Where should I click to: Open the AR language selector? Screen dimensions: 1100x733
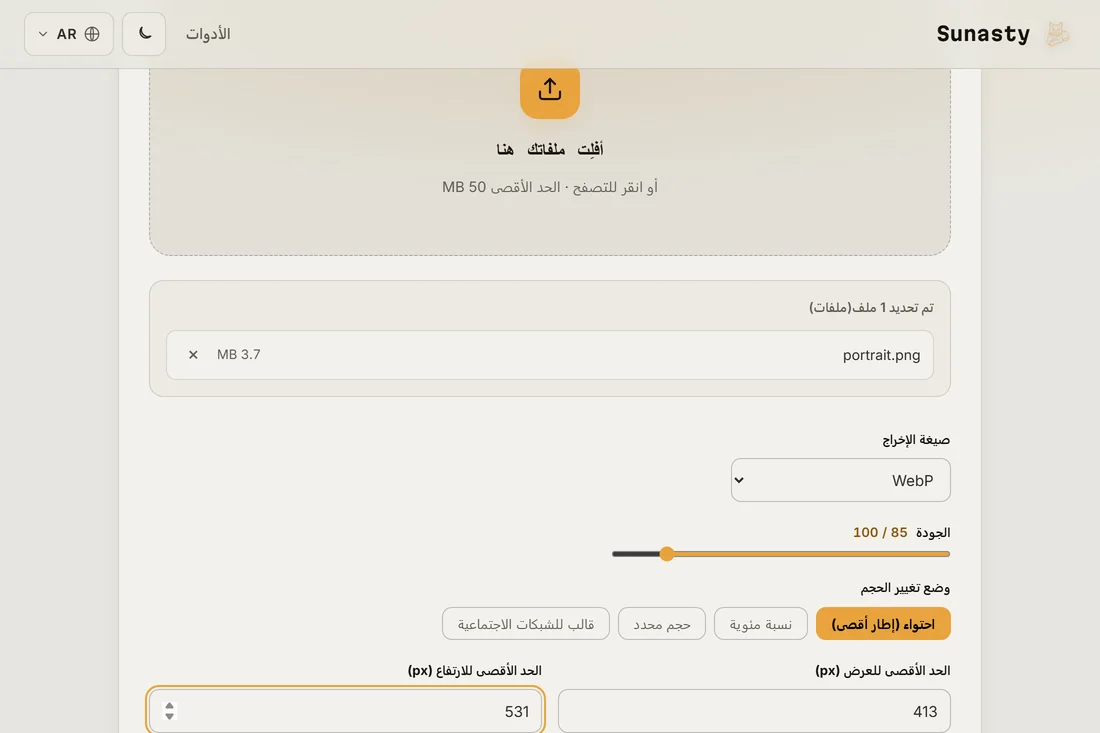pos(69,34)
